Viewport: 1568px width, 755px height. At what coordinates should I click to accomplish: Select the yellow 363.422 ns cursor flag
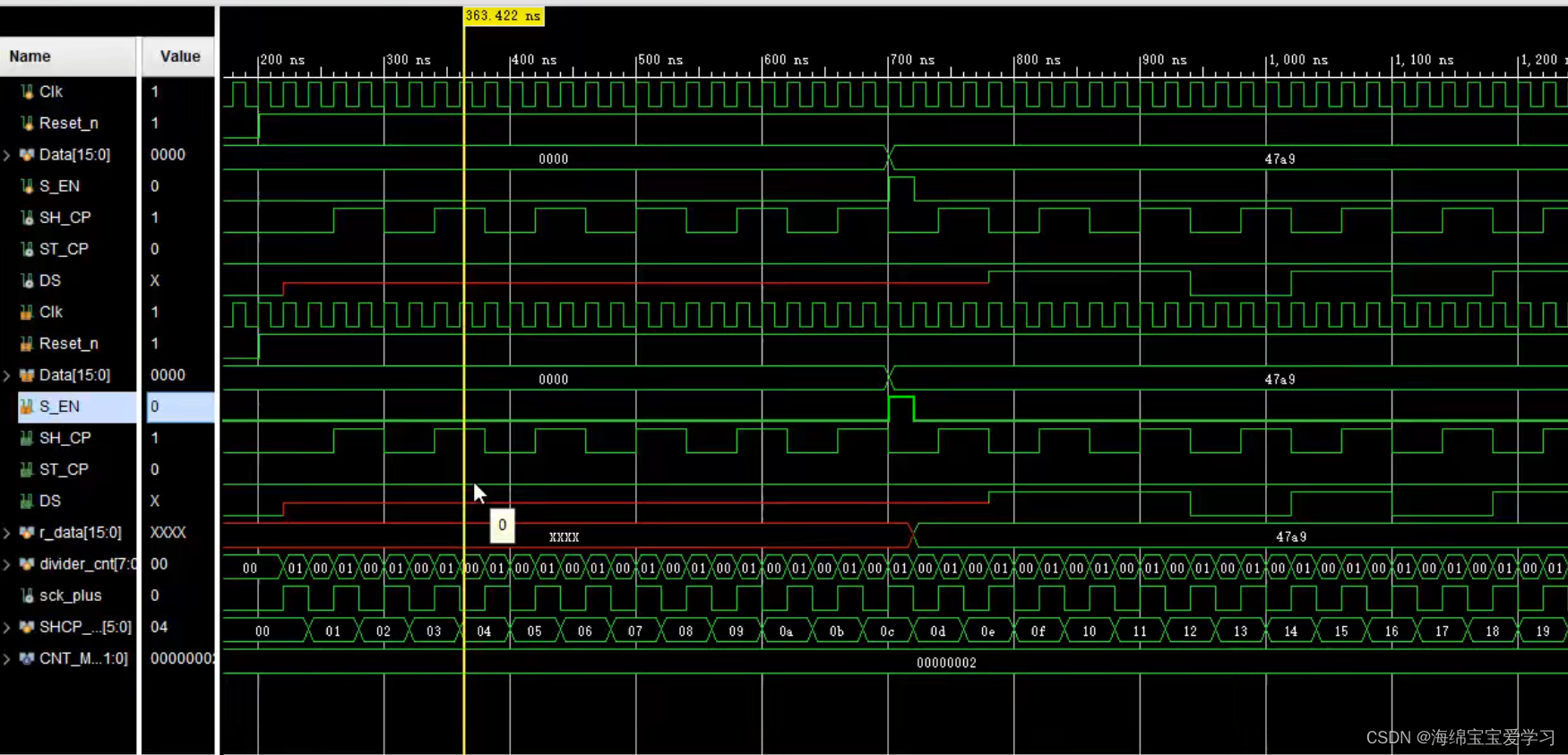tap(504, 16)
